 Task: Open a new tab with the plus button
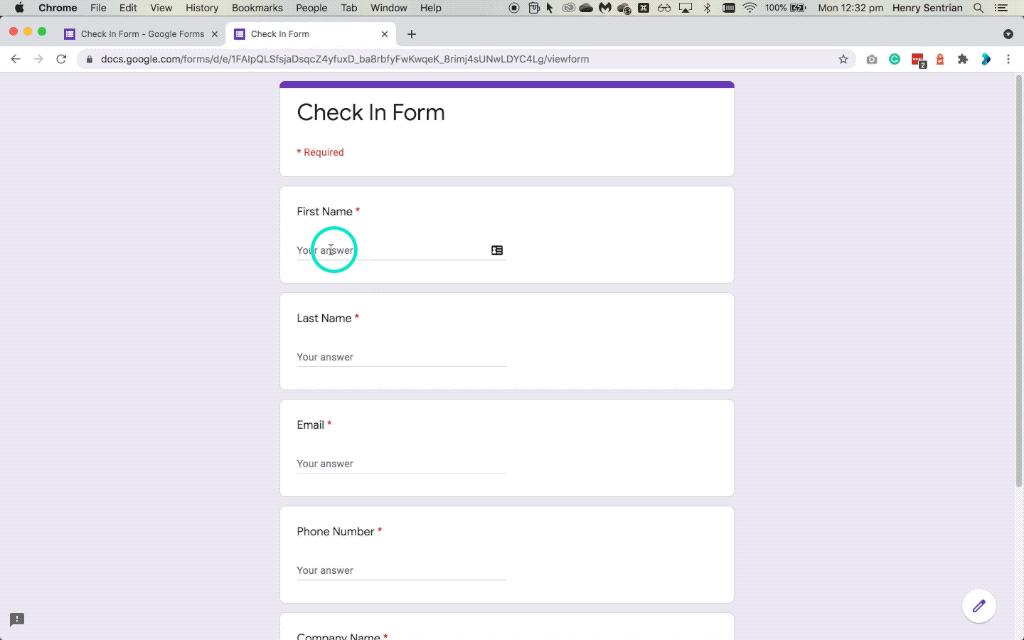coord(411,33)
